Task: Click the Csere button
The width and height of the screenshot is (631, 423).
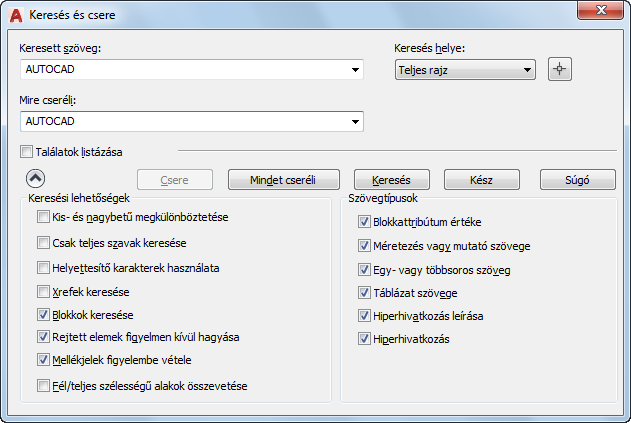Action: coord(175,180)
